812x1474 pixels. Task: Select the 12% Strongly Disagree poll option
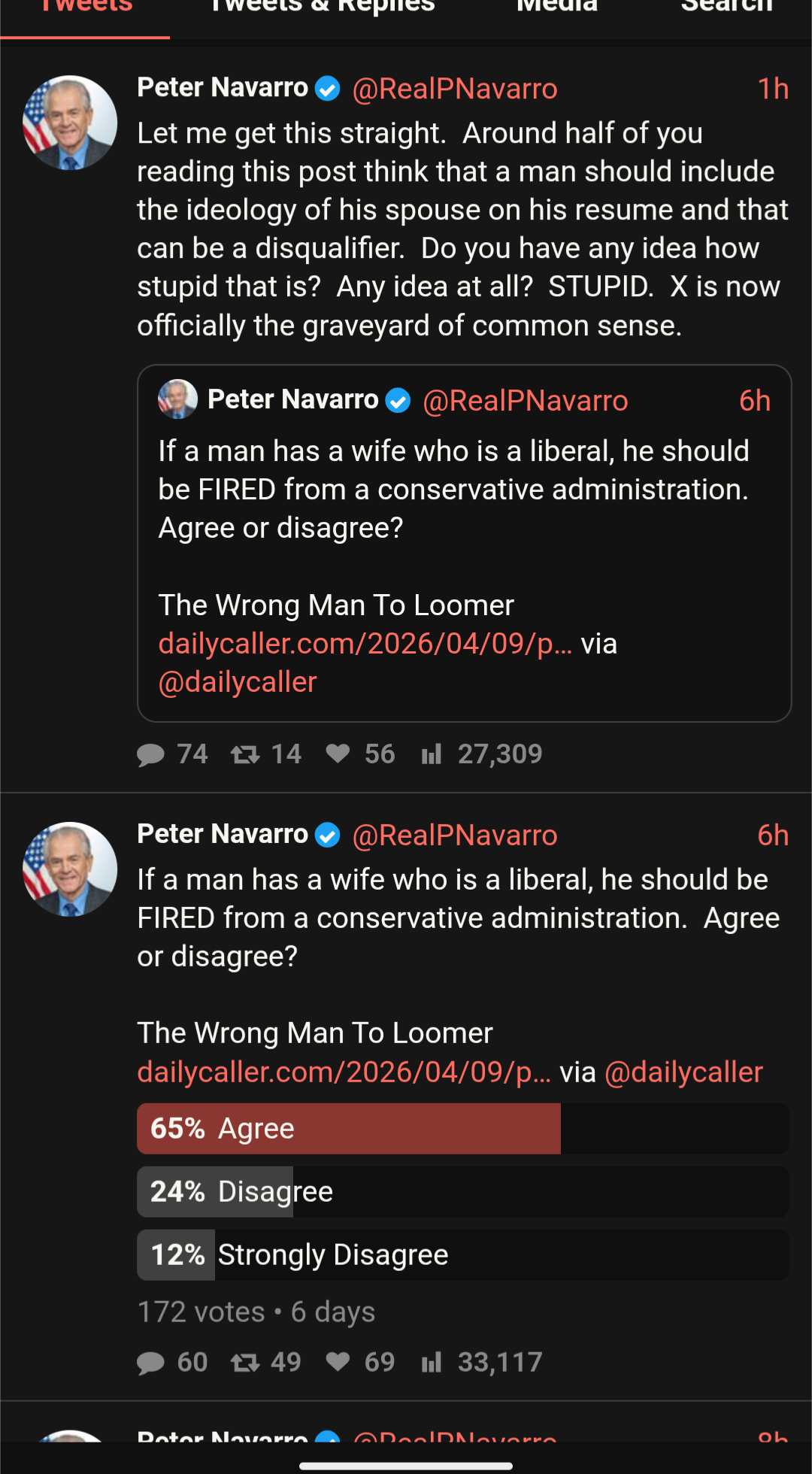462,1255
